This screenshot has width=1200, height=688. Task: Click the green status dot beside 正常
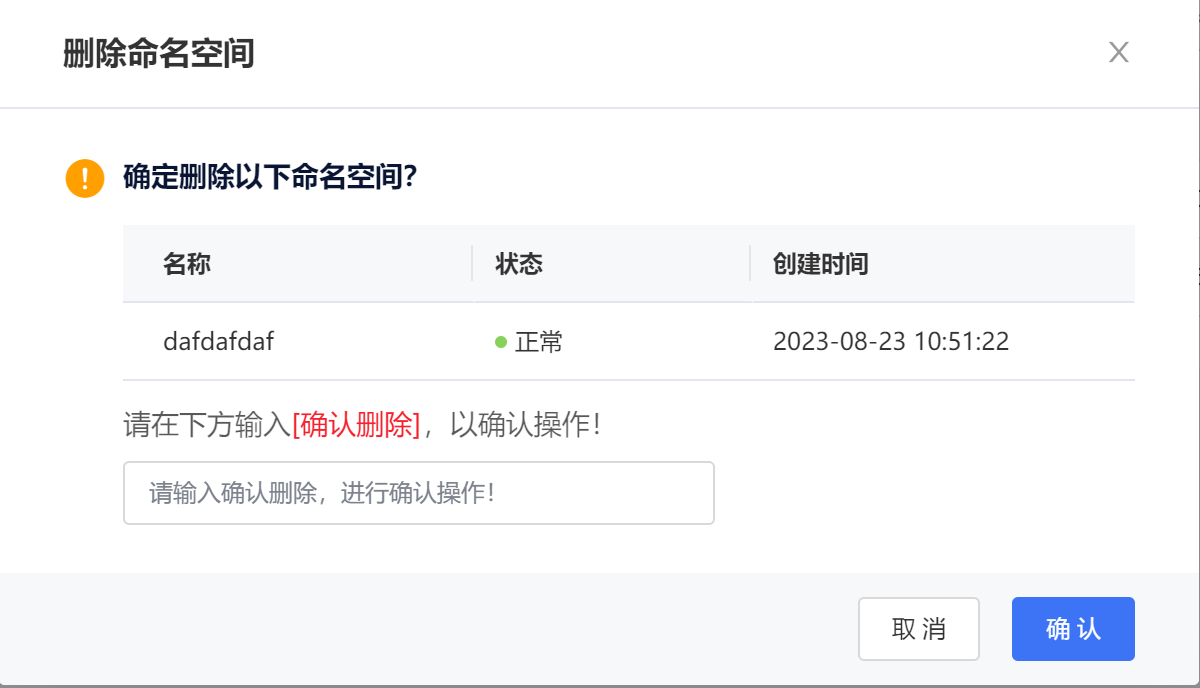502,342
